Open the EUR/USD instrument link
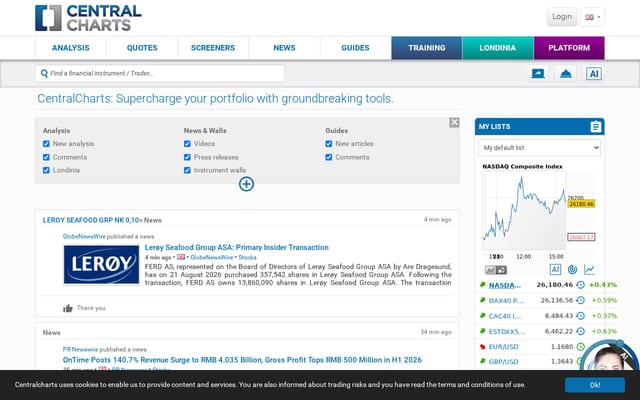This screenshot has width=640, height=400. pyautogui.click(x=504, y=347)
